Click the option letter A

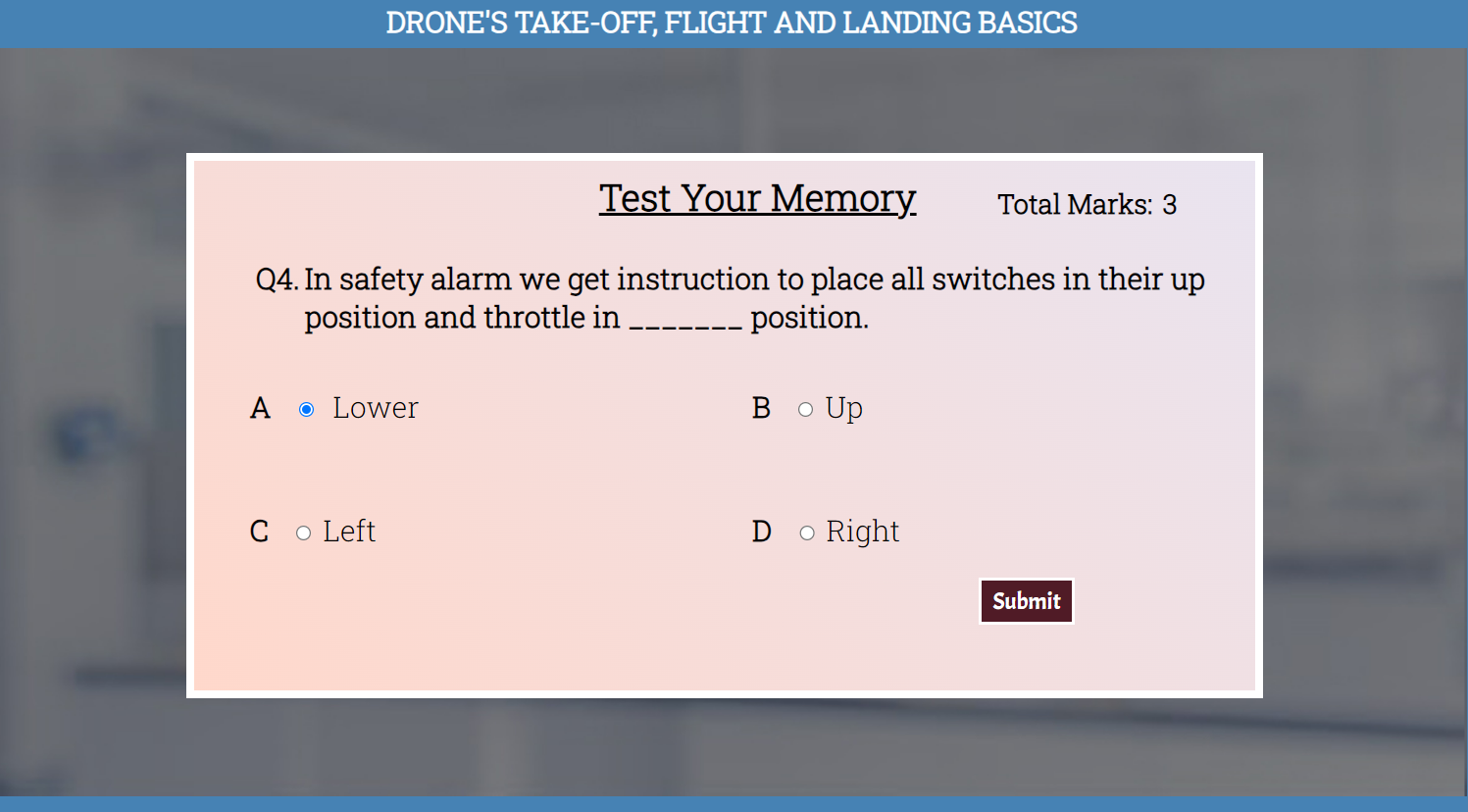click(260, 408)
